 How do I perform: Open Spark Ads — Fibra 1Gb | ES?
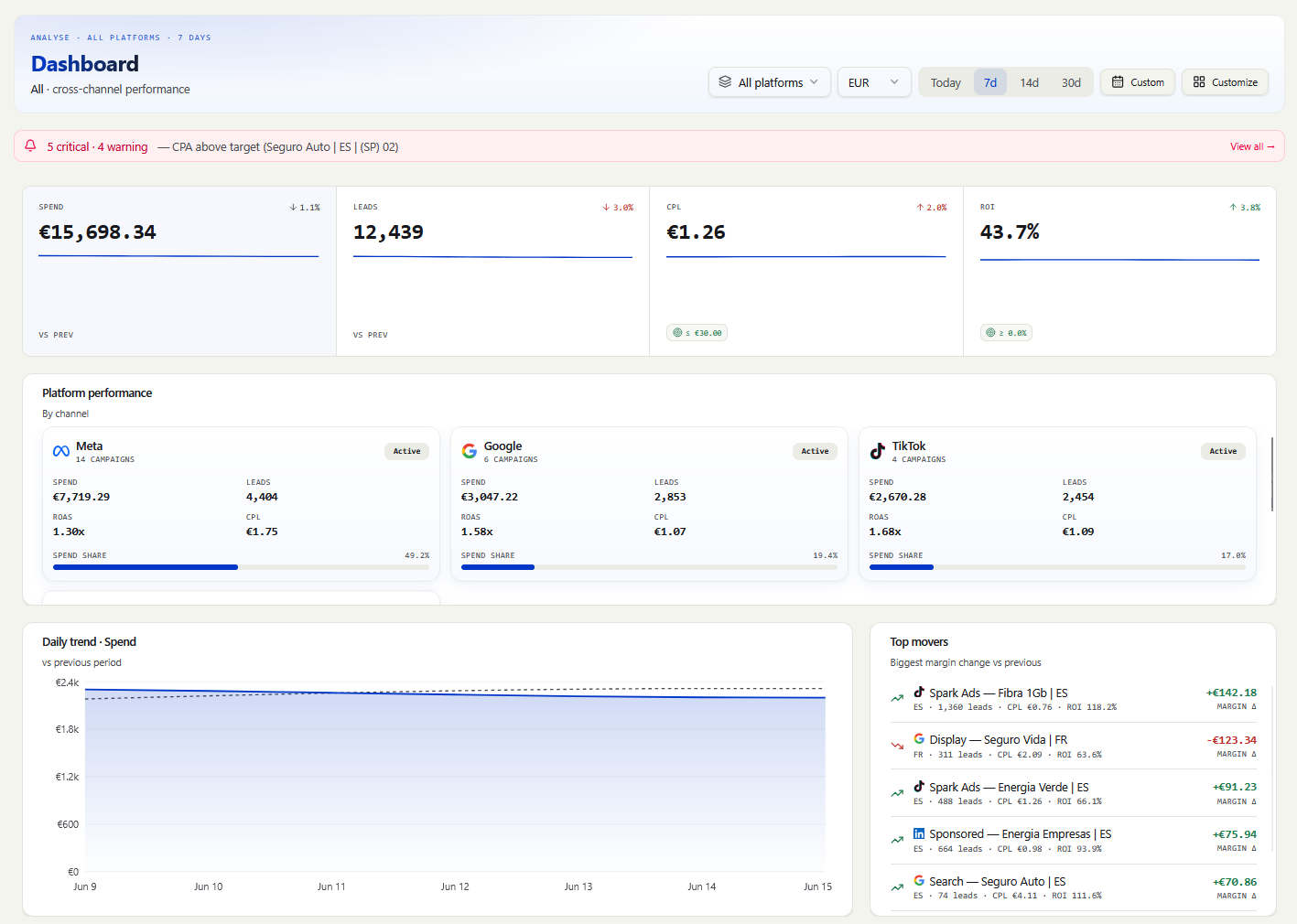1074,699
